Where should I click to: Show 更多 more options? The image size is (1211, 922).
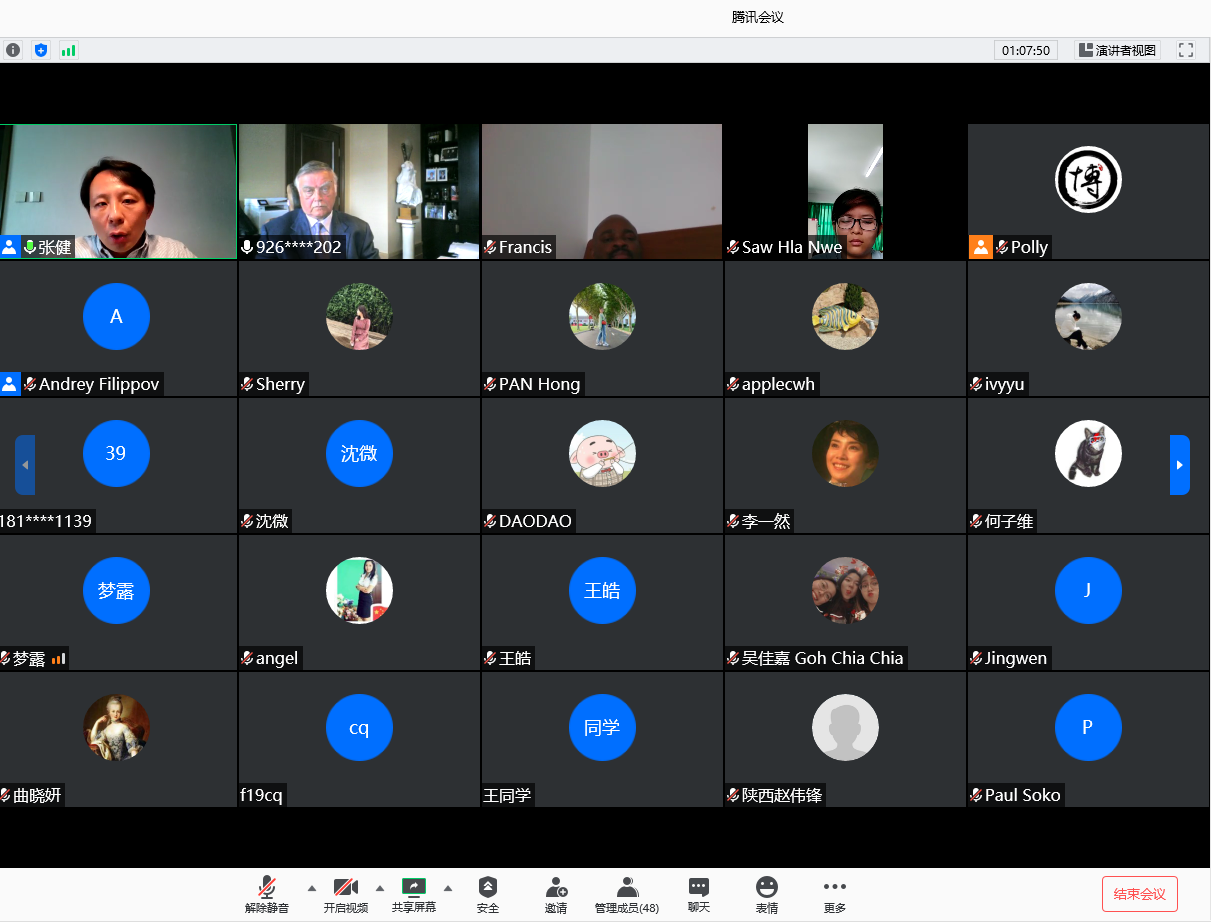coord(834,894)
